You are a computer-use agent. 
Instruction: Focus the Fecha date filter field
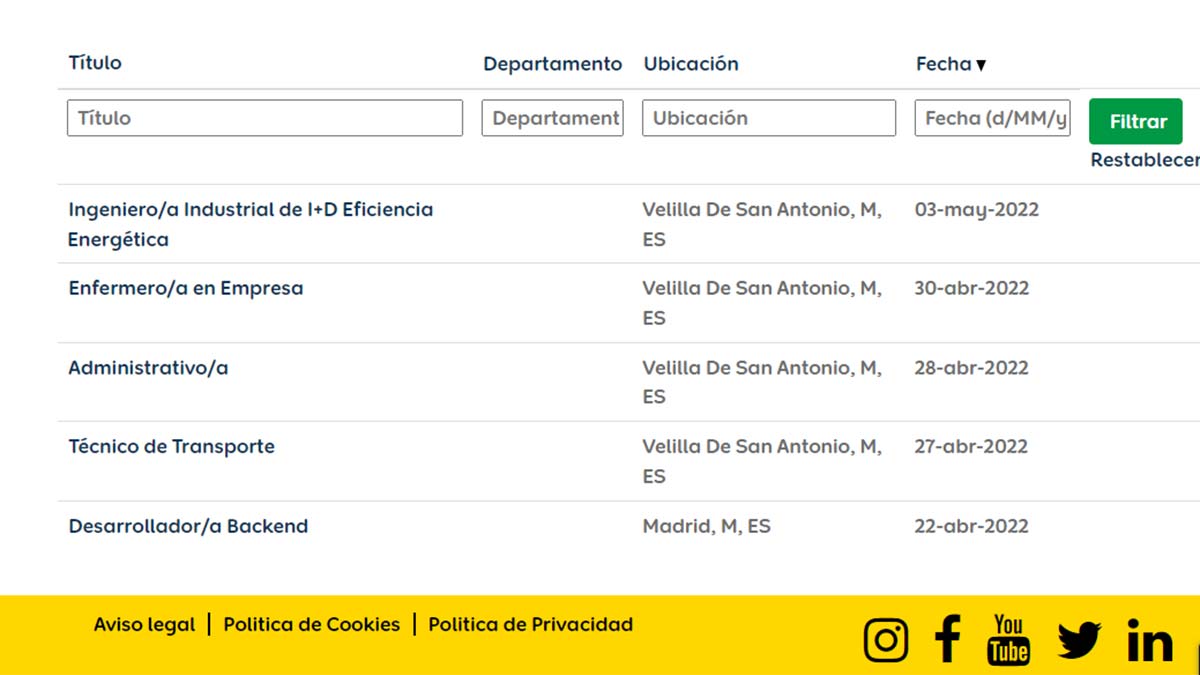992,118
